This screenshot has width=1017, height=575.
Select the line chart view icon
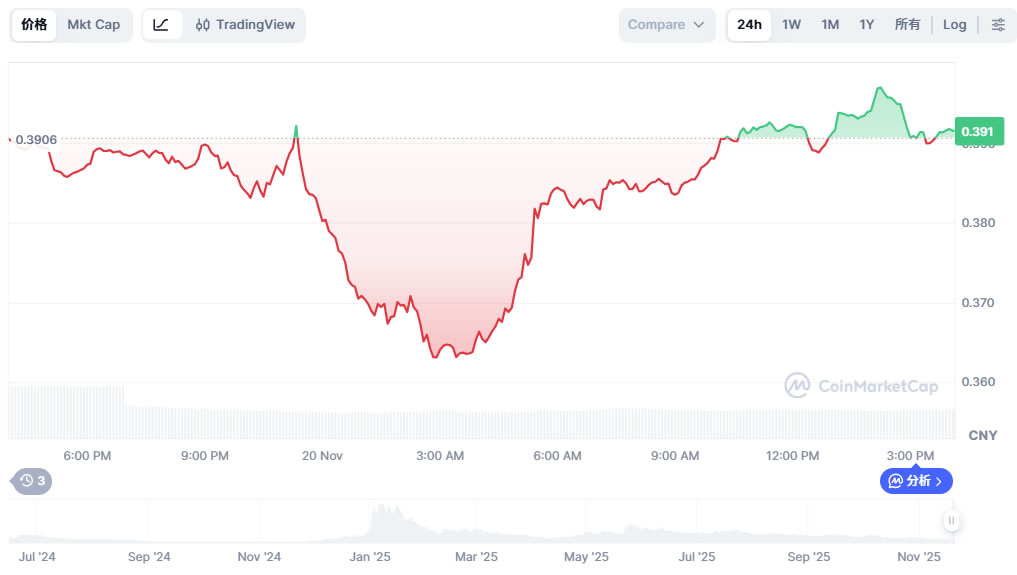[161, 25]
